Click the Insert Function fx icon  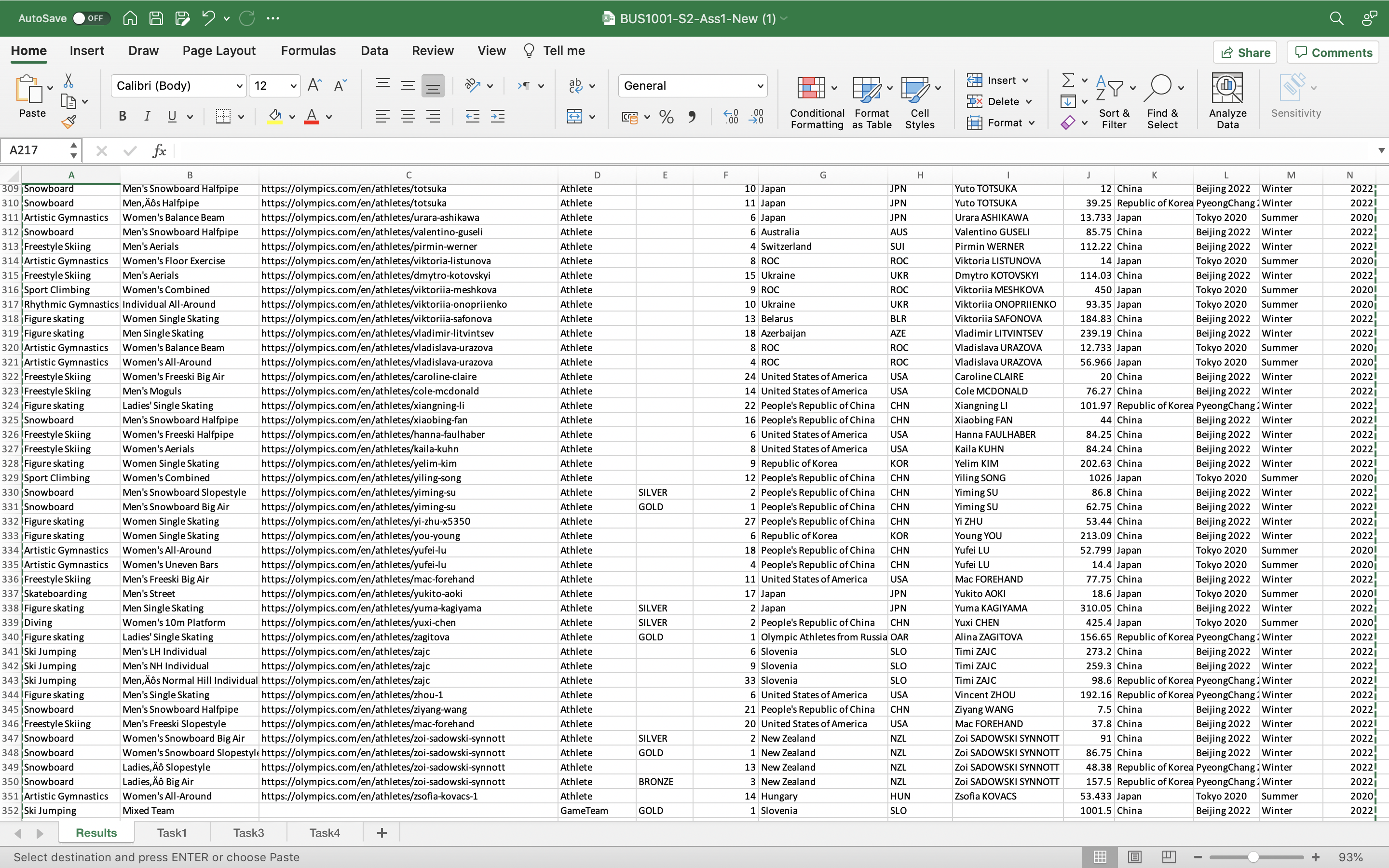coord(159,151)
